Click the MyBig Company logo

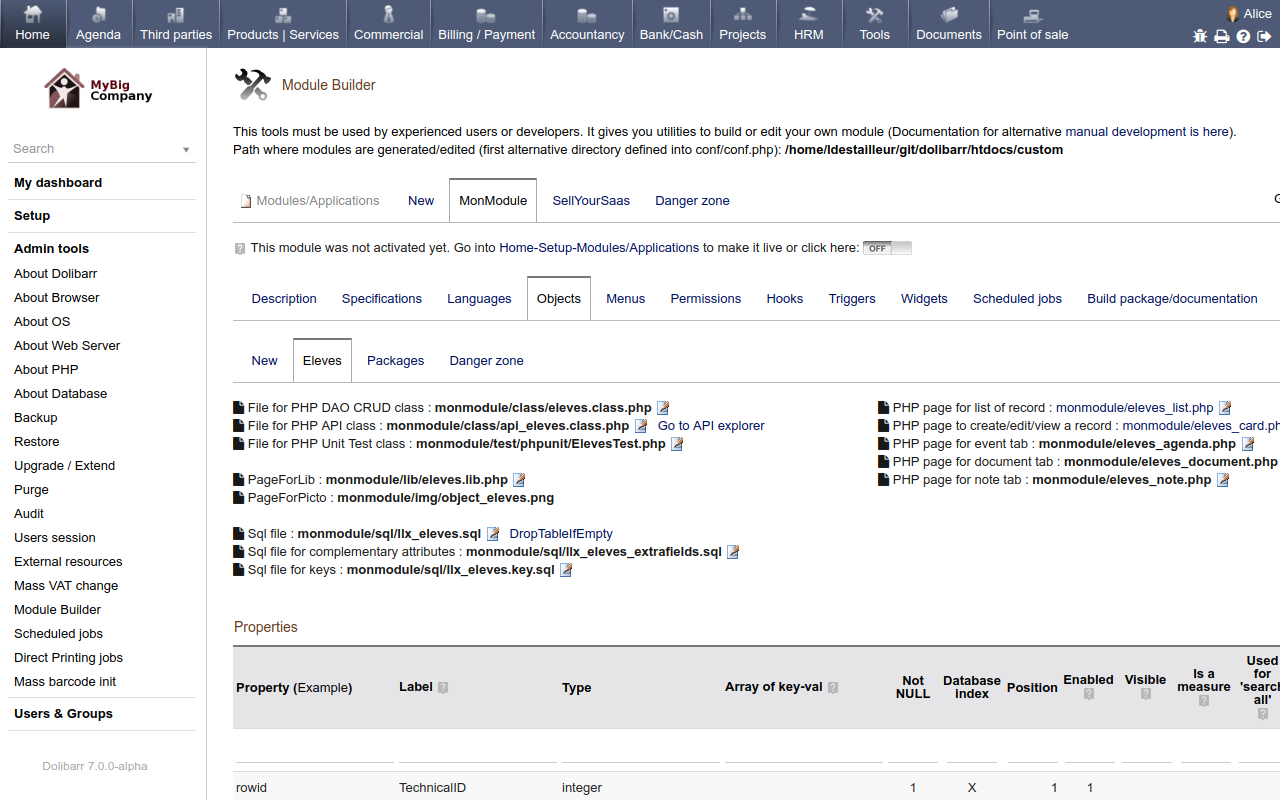click(98, 89)
